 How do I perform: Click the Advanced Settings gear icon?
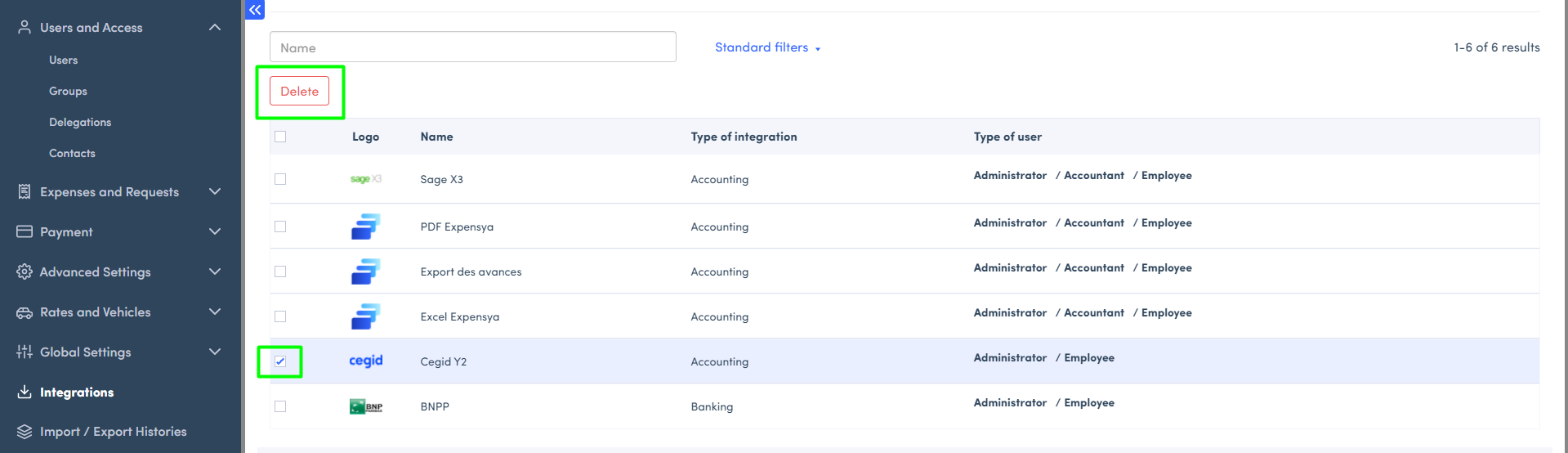click(x=25, y=271)
